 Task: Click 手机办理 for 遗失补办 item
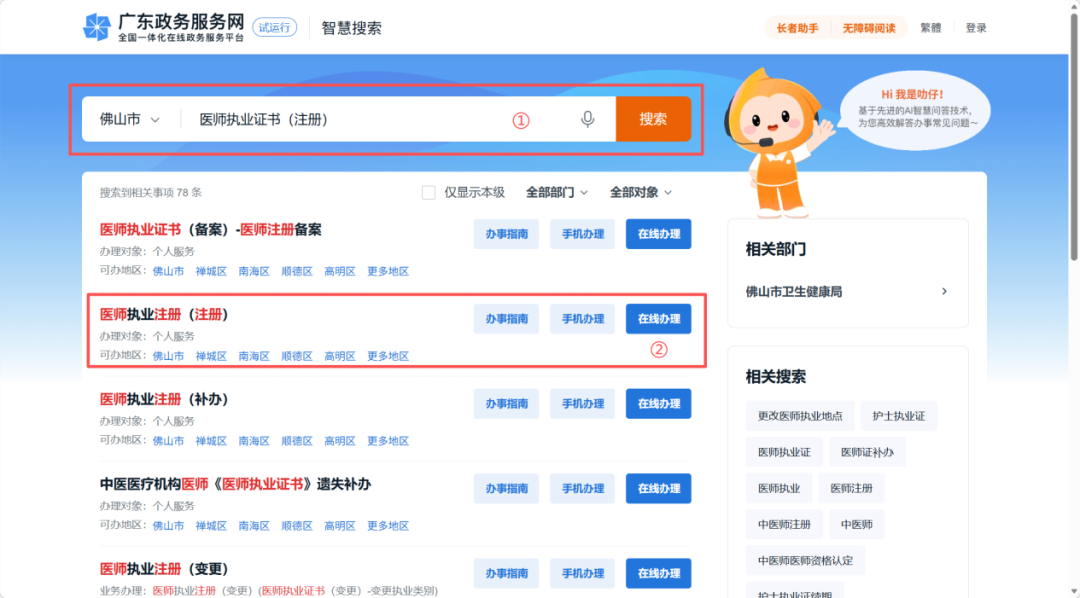tap(582, 488)
